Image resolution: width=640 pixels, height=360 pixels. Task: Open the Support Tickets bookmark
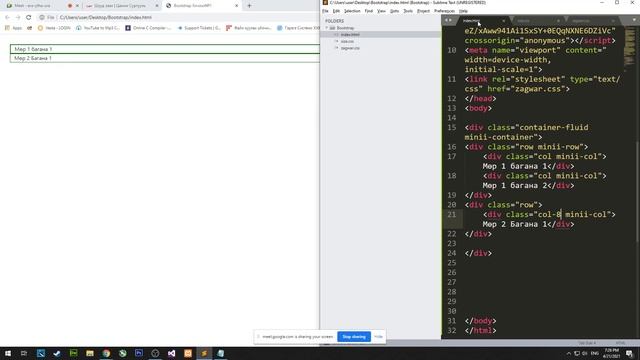coord(199,28)
